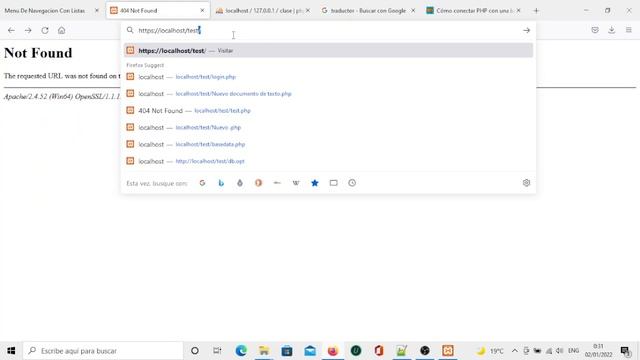Go forward one page
Viewport: 640px width, 360px height.
28,30
